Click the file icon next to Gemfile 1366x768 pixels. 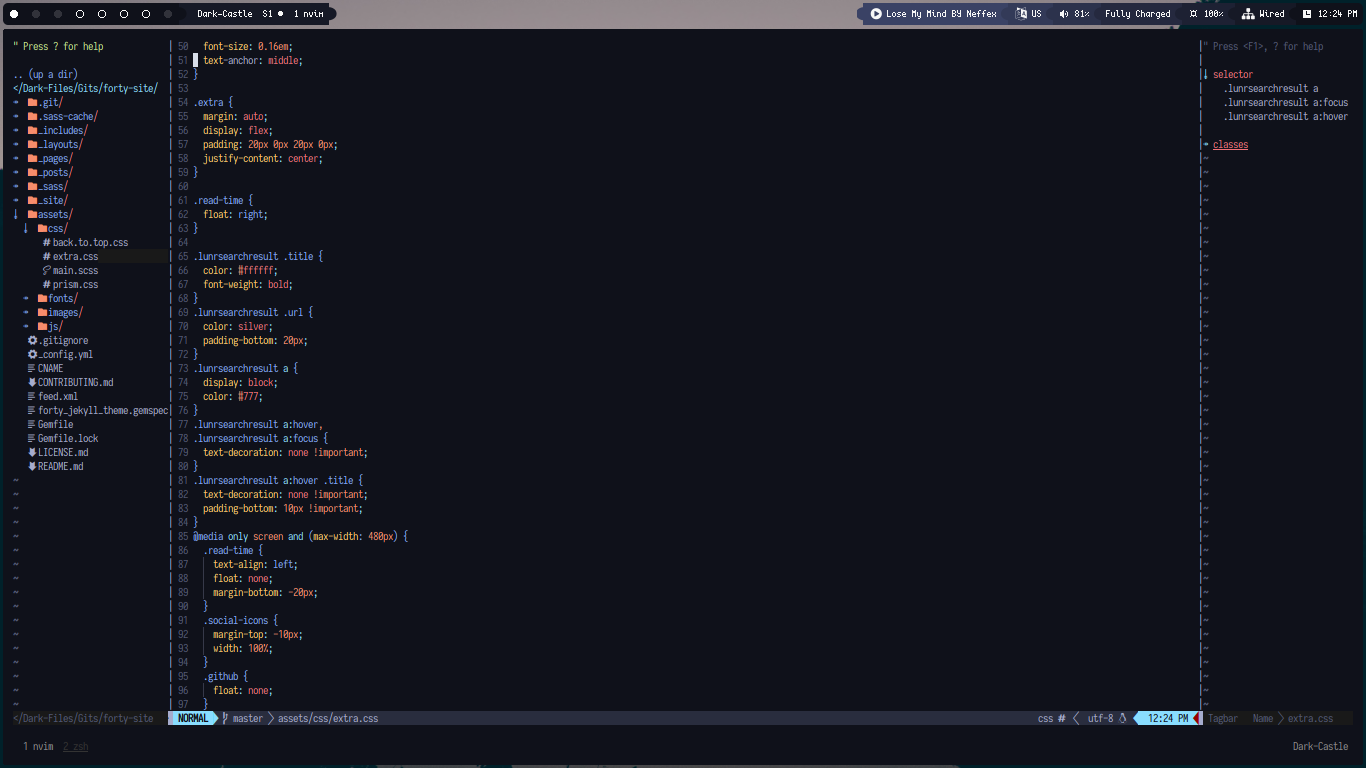(x=31, y=424)
